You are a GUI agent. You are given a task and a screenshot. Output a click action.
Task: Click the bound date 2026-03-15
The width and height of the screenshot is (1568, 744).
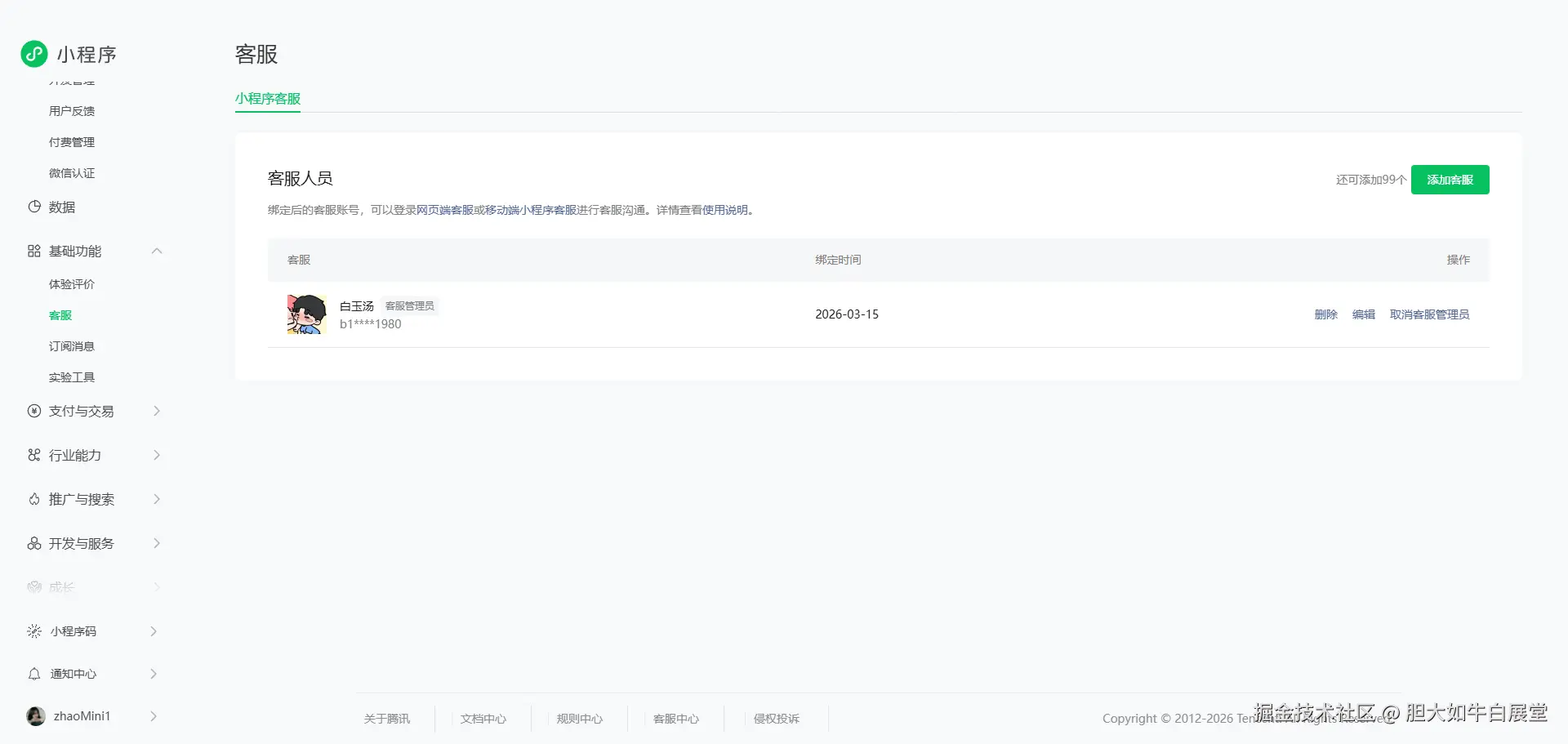pyautogui.click(x=847, y=314)
